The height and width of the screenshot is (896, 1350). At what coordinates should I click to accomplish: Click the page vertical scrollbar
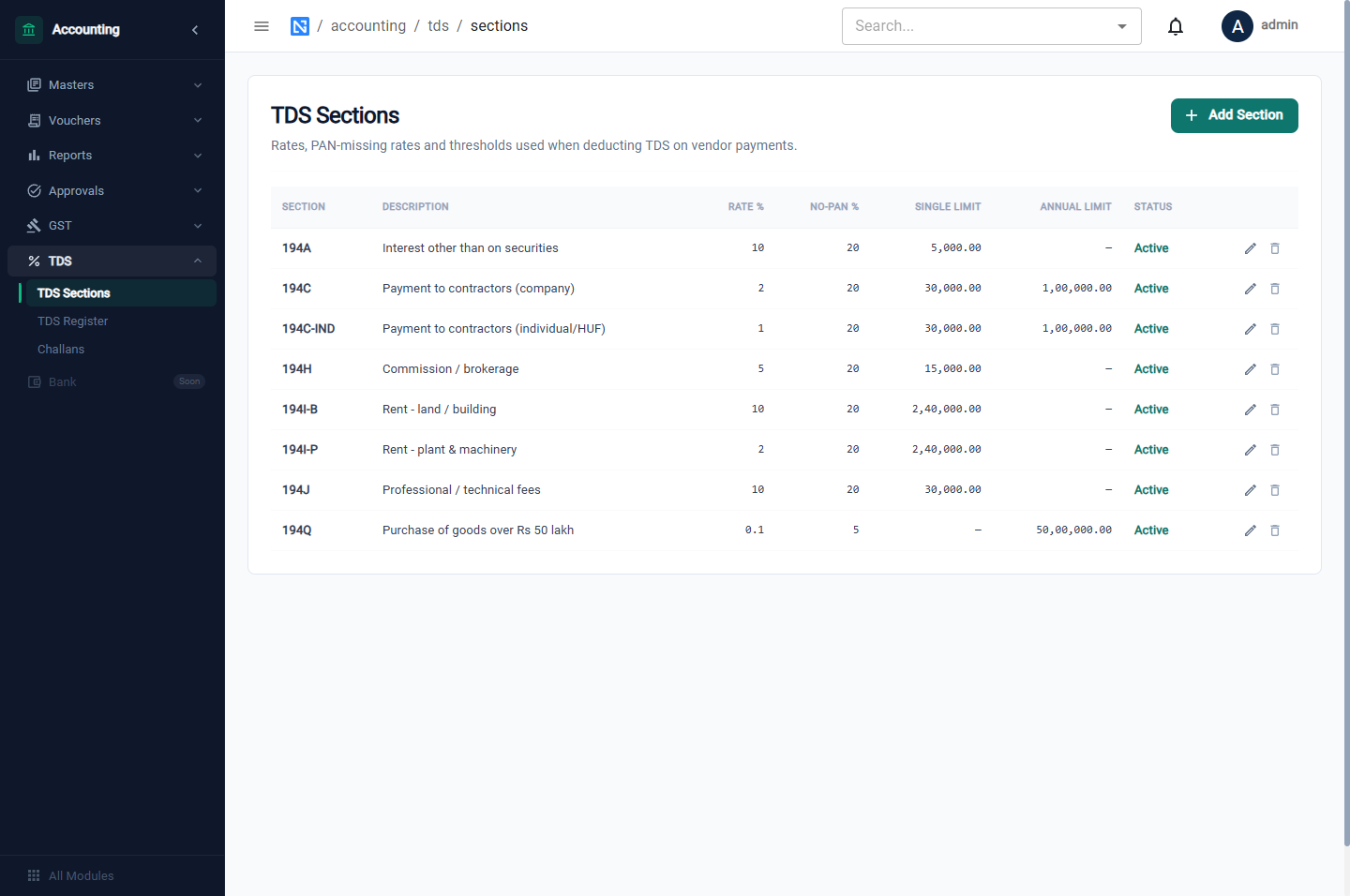(1347, 422)
